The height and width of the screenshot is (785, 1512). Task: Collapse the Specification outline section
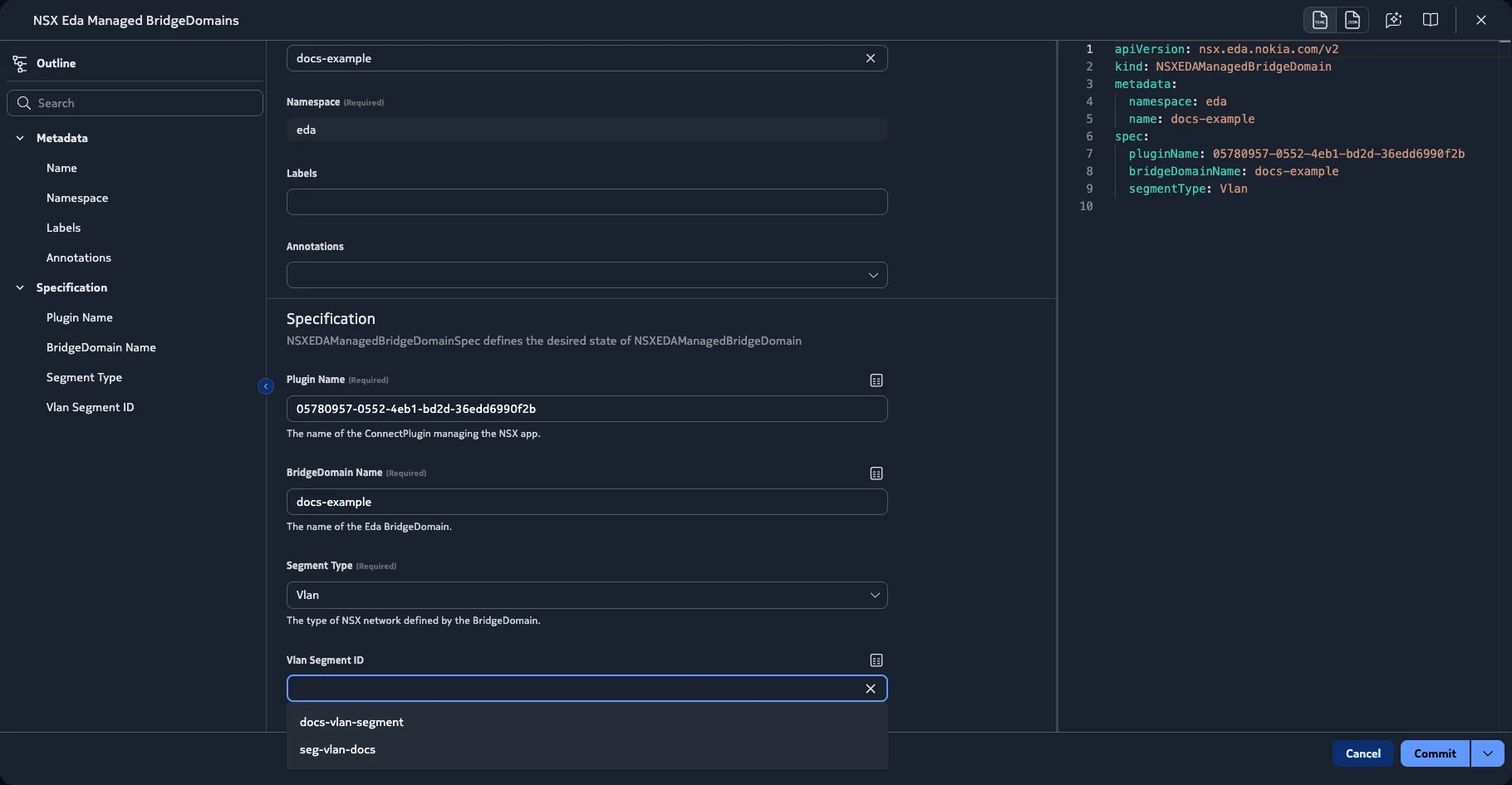(x=20, y=287)
